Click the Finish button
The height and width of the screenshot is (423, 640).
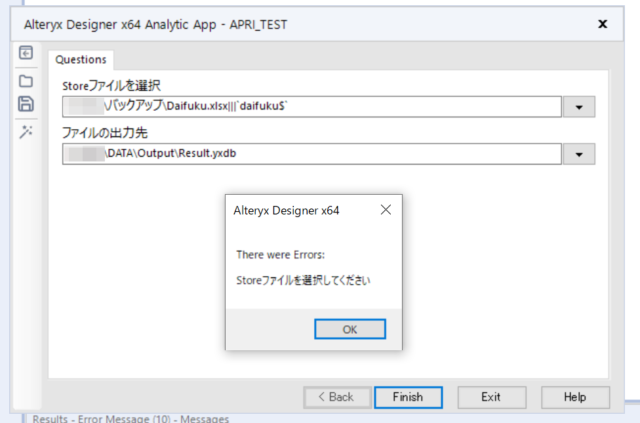tap(408, 397)
